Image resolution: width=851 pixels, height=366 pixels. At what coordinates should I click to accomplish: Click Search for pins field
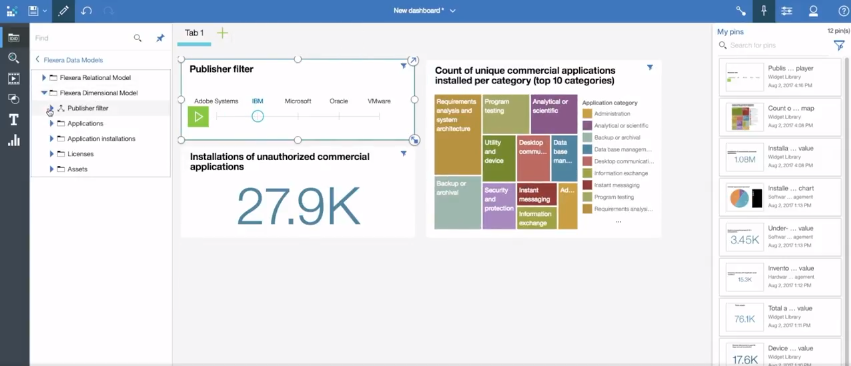point(773,46)
